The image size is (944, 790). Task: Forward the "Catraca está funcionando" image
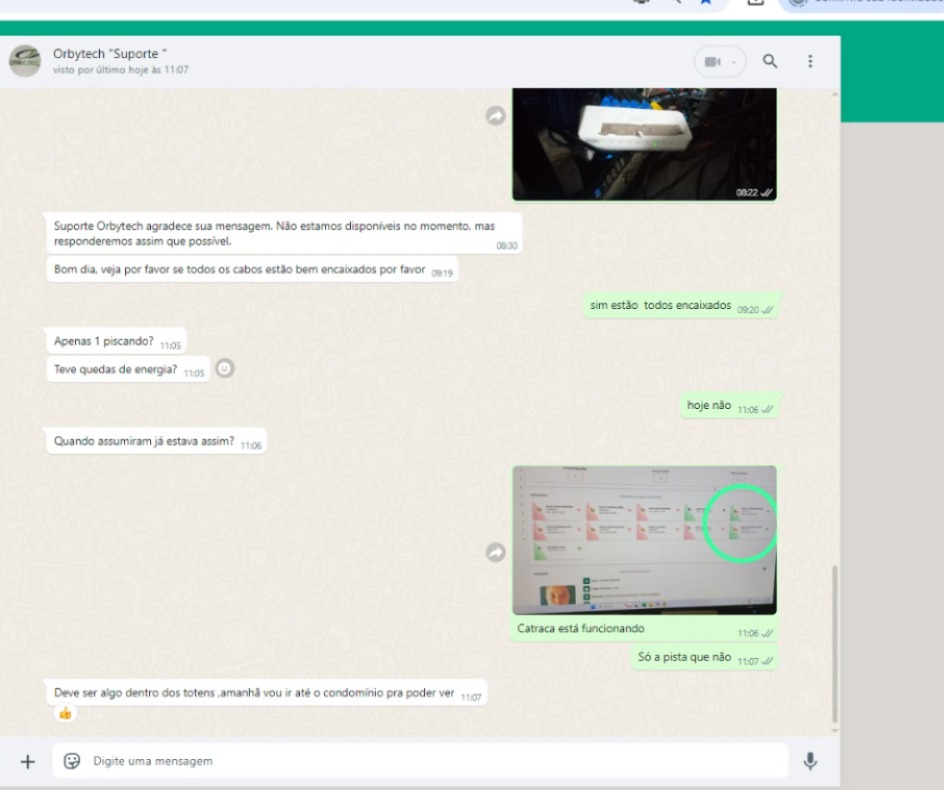coord(495,552)
